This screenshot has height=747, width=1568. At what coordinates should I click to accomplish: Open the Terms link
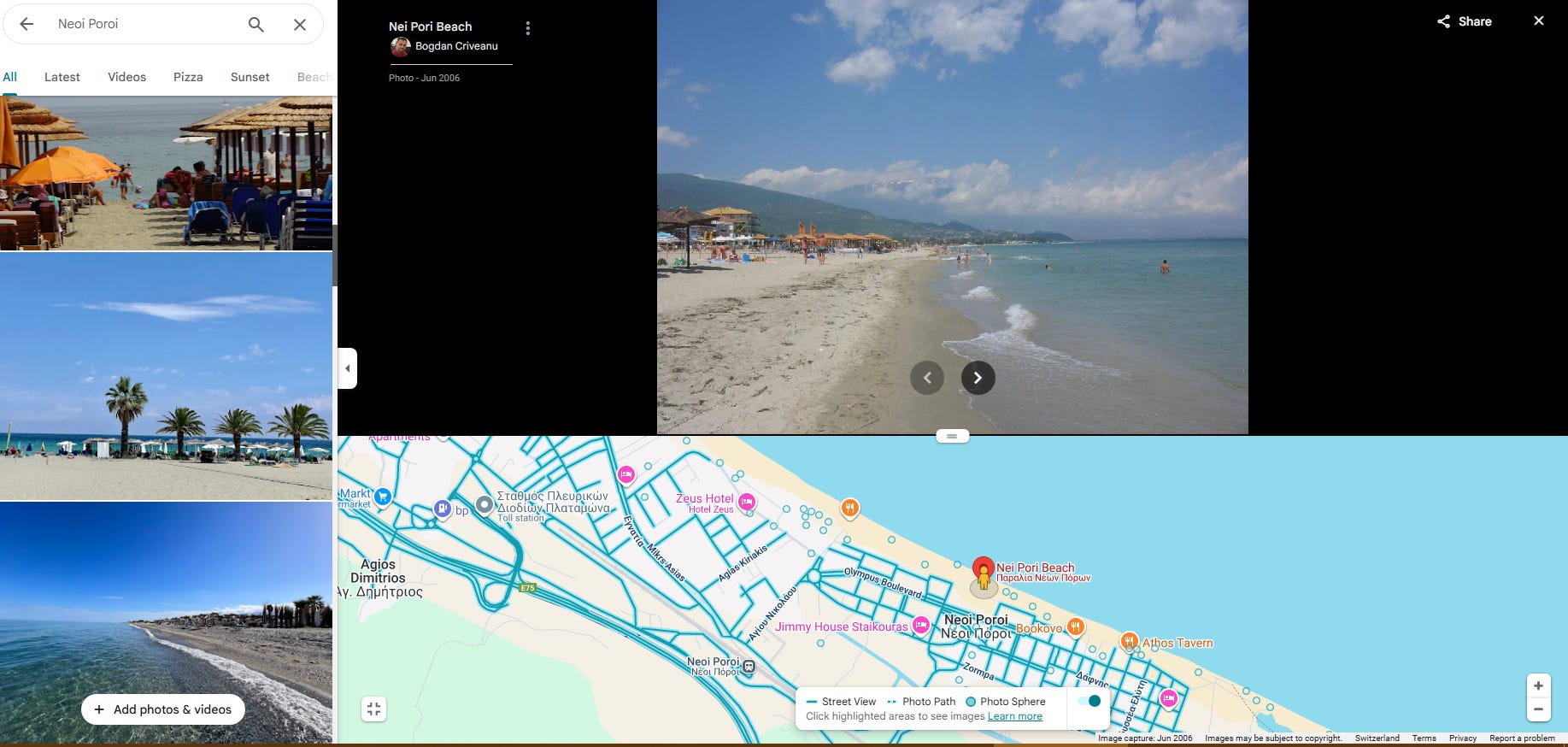pyautogui.click(x=1424, y=738)
